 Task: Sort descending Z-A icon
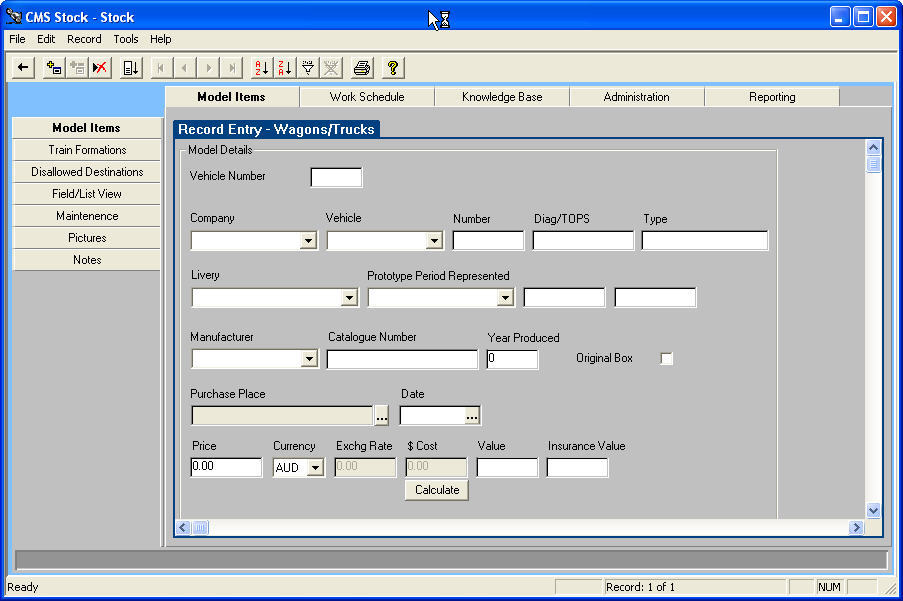pos(285,68)
